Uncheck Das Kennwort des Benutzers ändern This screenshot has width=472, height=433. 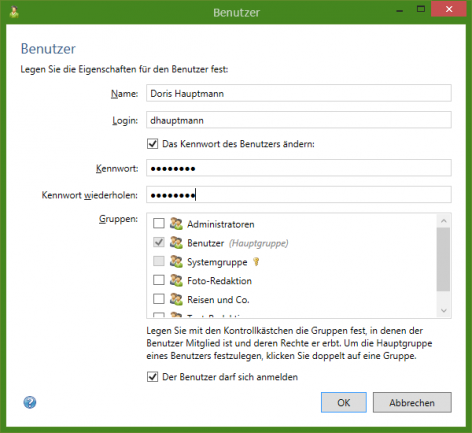coord(153,144)
